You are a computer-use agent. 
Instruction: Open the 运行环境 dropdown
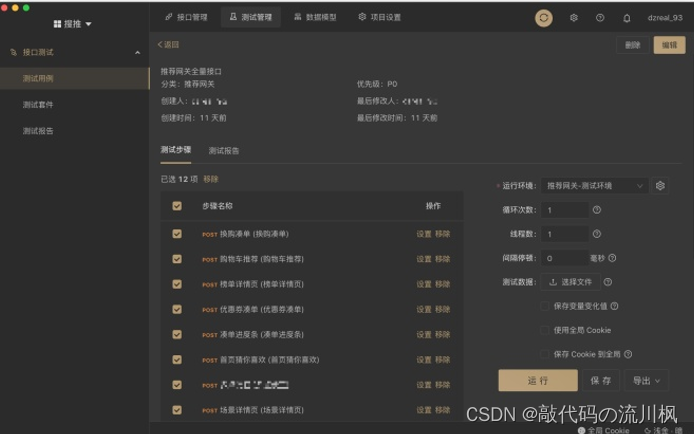[x=594, y=186]
